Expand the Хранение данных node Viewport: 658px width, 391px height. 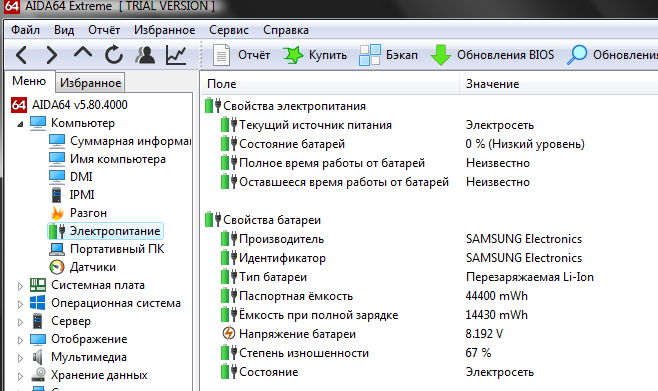pos(20,376)
